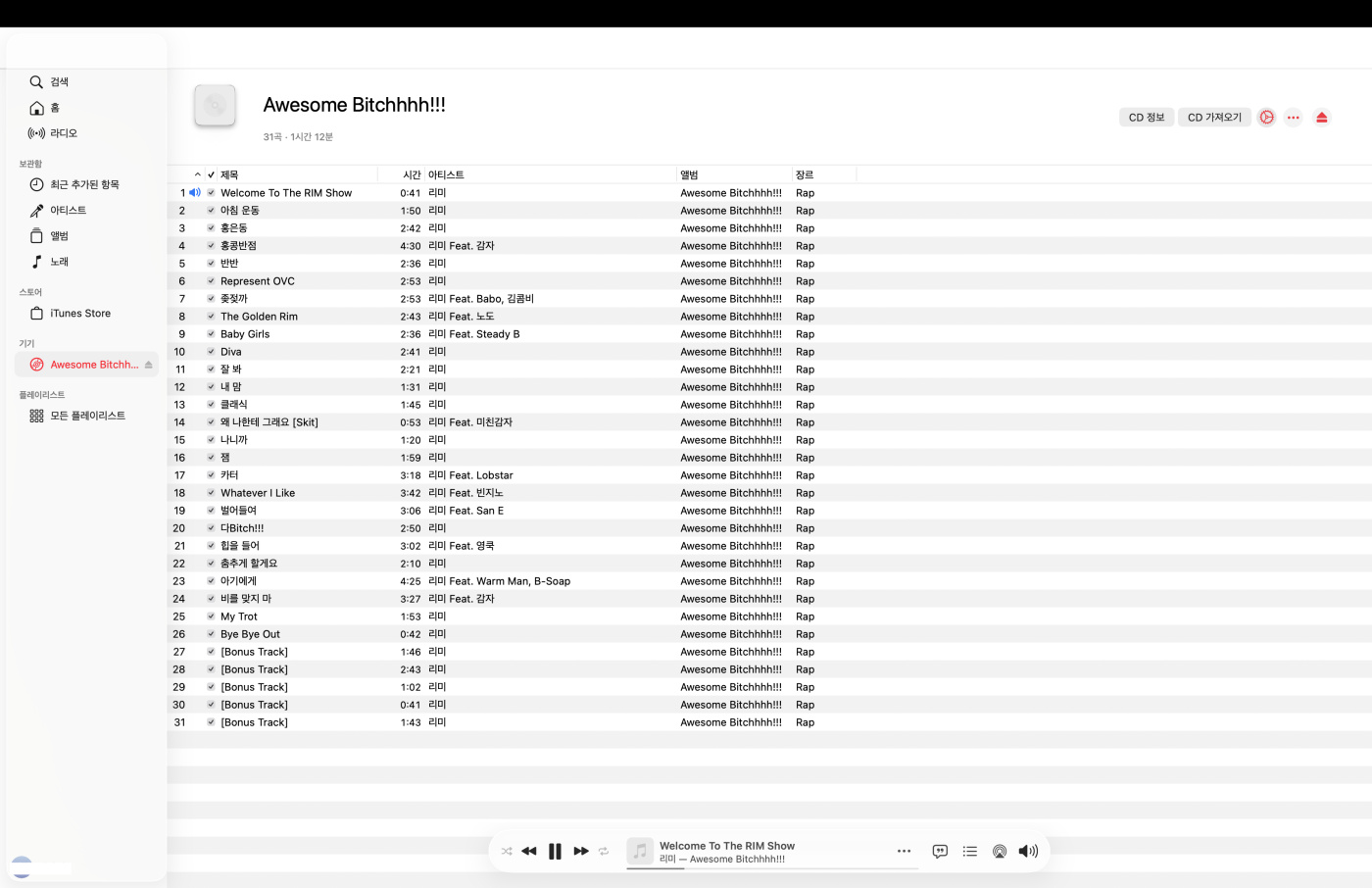Uncheck the Baby Girls track checkbox
The image size is (1372, 888).
point(211,334)
